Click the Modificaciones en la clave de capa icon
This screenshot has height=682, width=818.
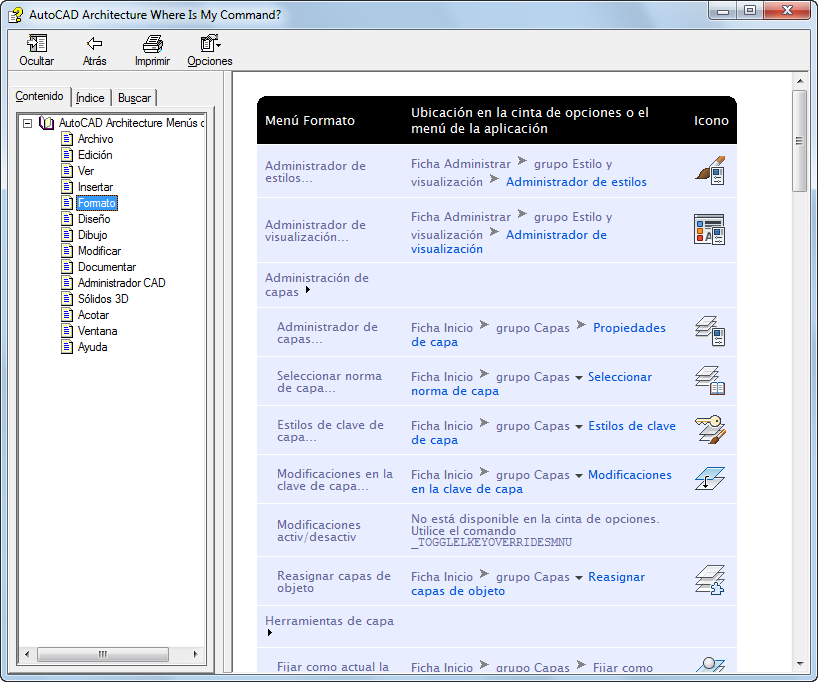709,478
